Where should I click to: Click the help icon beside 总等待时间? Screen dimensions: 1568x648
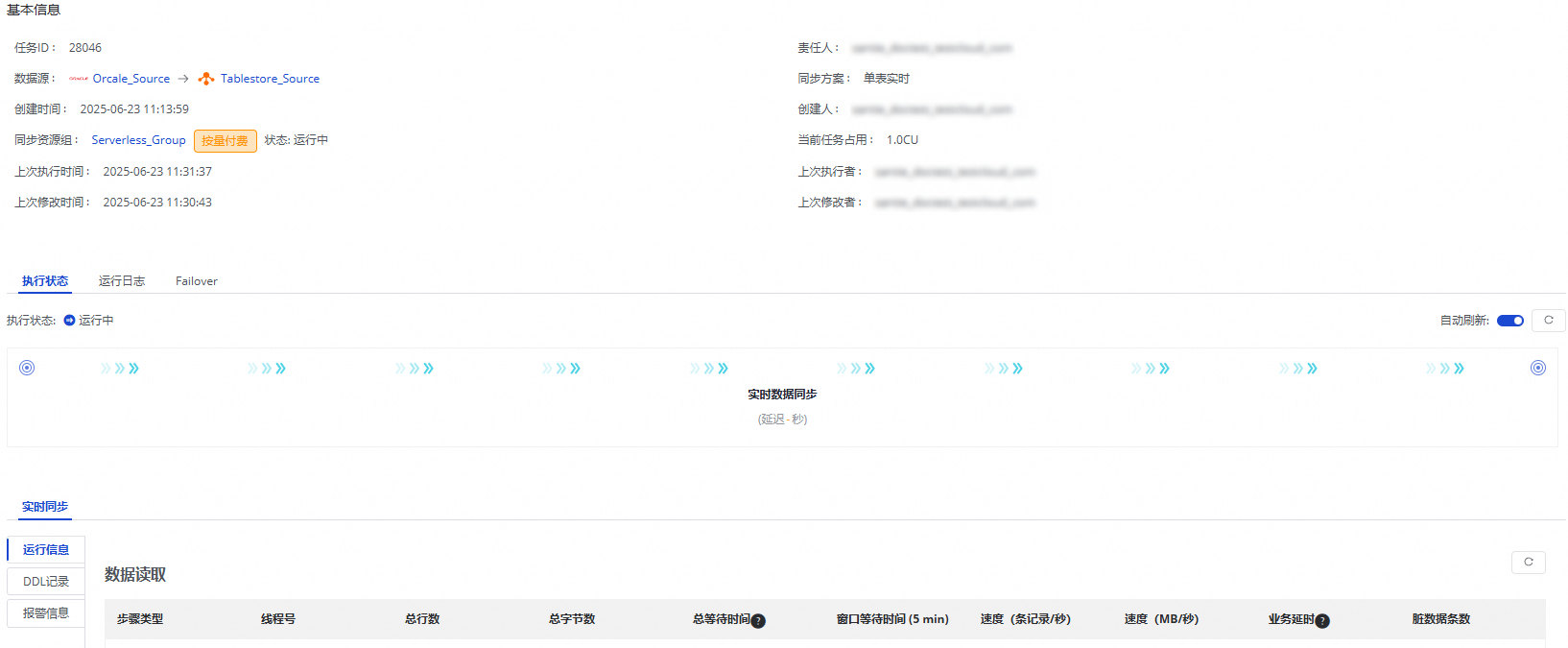point(758,621)
